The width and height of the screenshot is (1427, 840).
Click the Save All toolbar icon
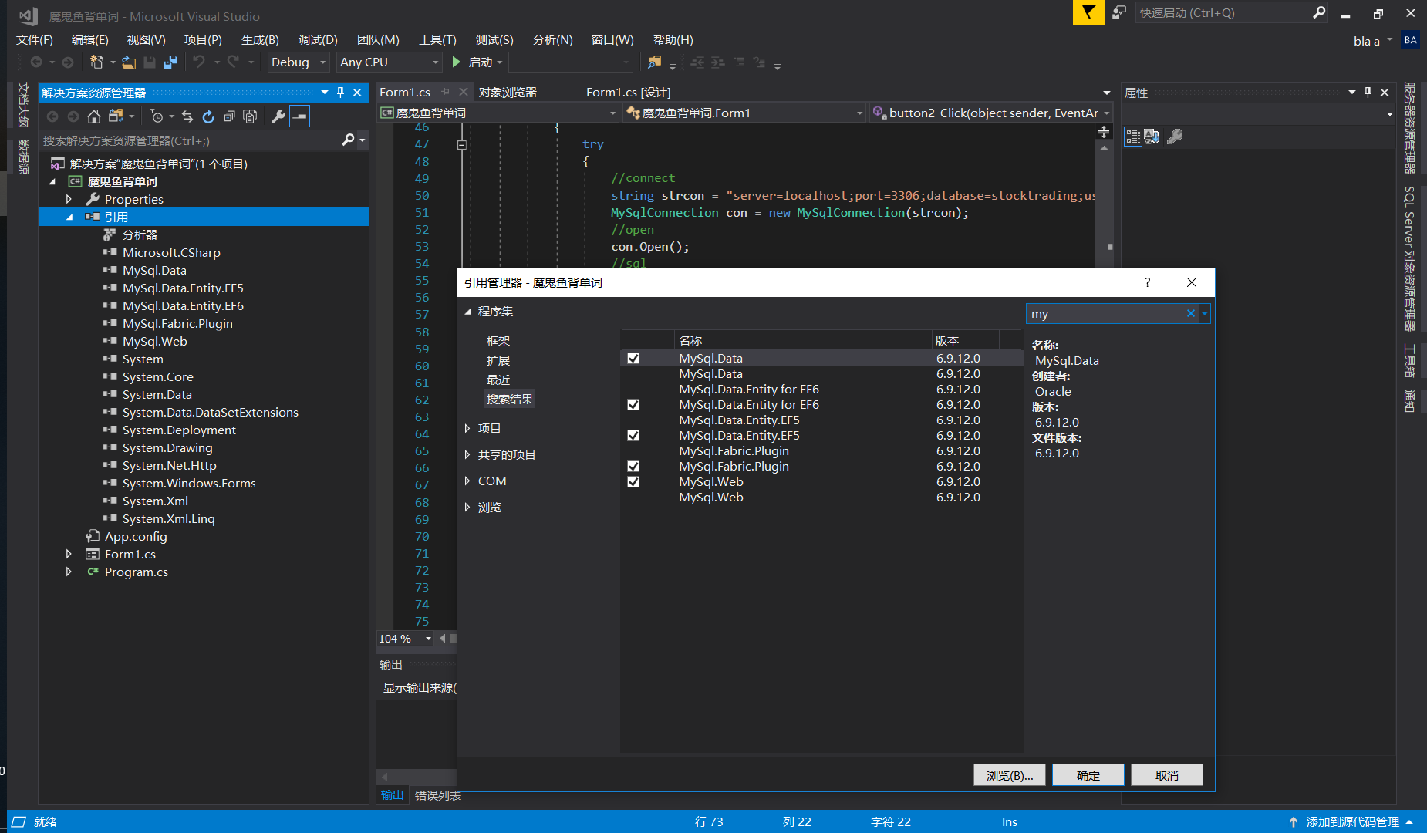(170, 62)
